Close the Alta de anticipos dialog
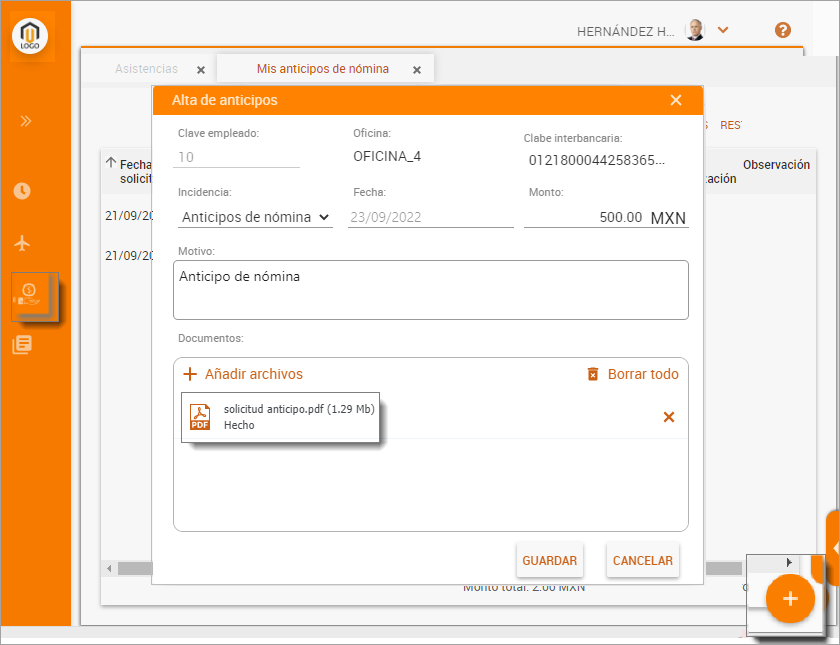The image size is (840, 645). click(676, 100)
